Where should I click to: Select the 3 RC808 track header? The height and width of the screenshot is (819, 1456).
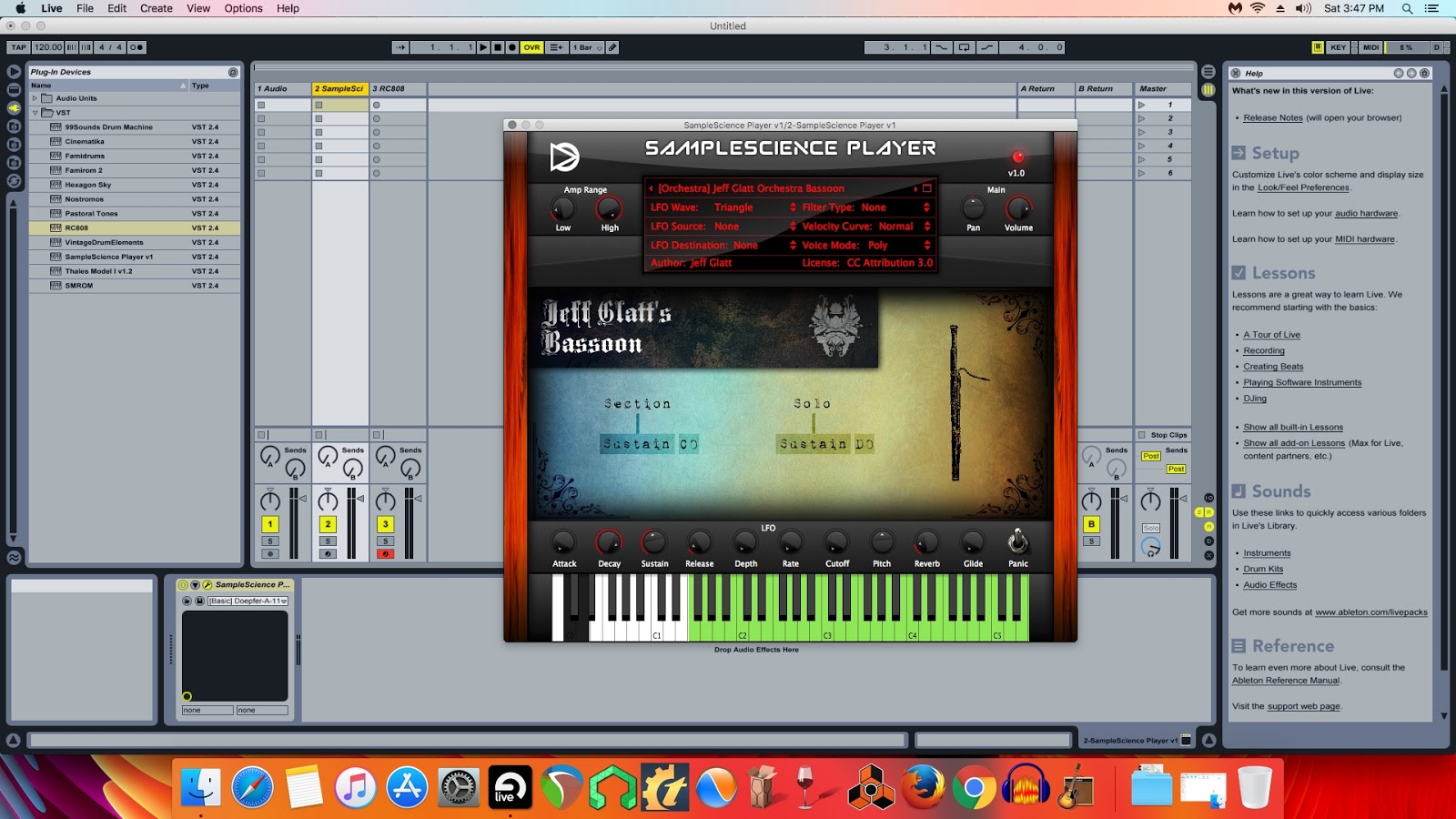[398, 88]
